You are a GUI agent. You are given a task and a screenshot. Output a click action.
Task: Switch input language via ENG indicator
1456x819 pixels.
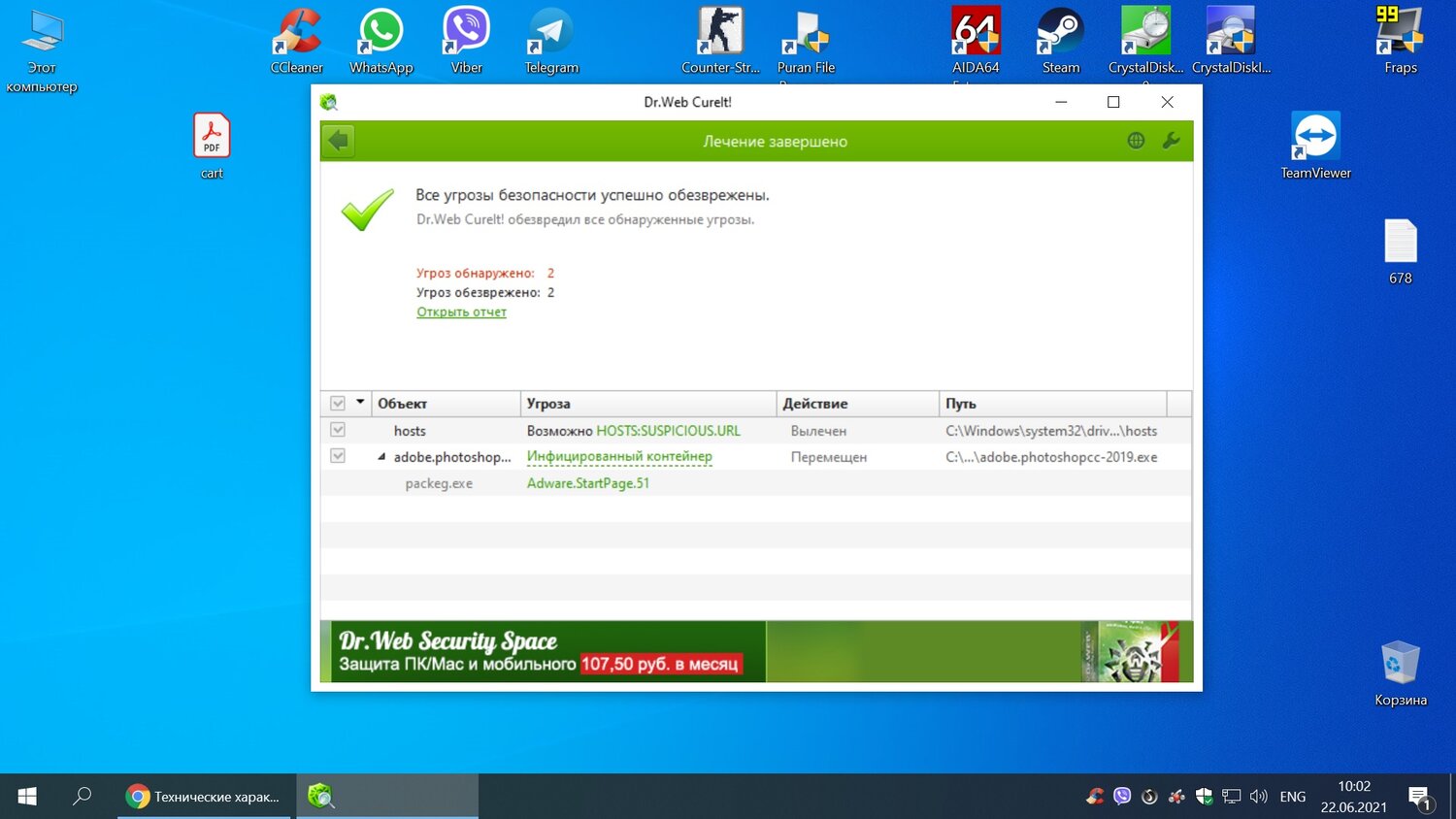point(1292,797)
